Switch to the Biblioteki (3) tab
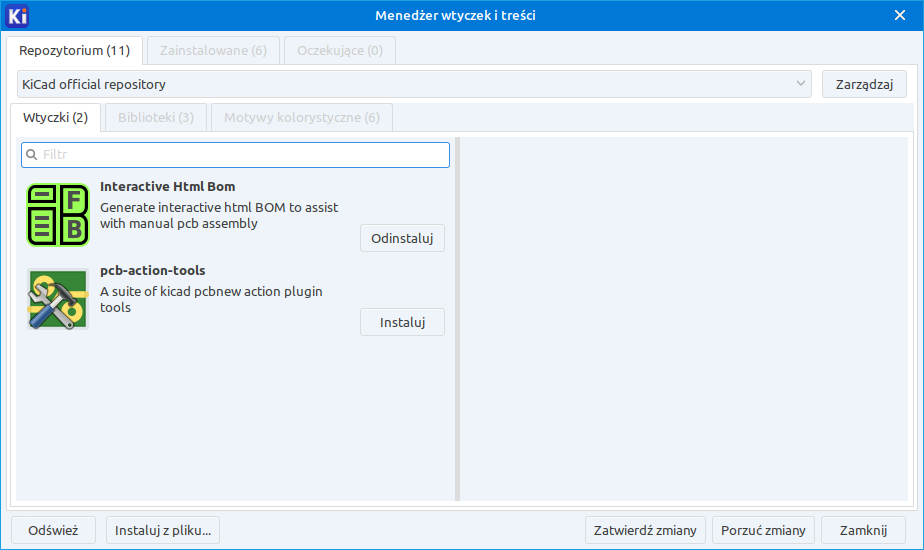The height and width of the screenshot is (550, 924). [x=156, y=117]
